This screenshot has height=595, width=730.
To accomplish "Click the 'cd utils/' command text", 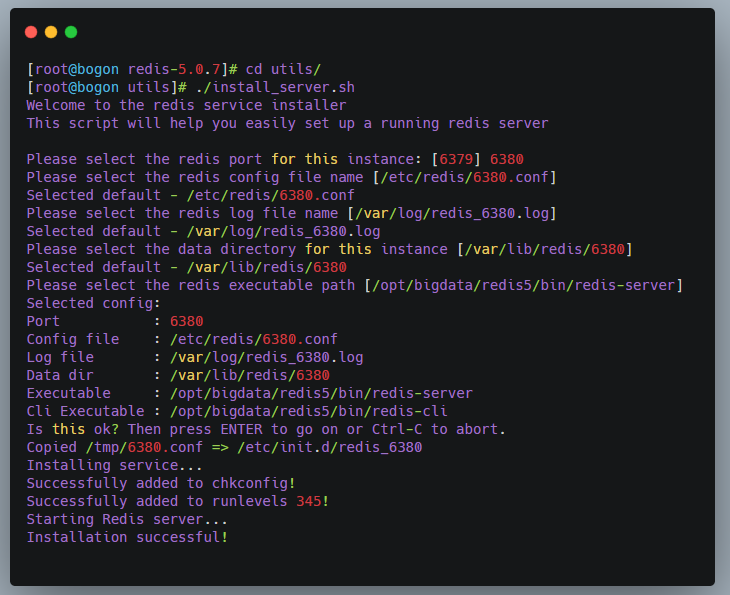I will (x=283, y=69).
